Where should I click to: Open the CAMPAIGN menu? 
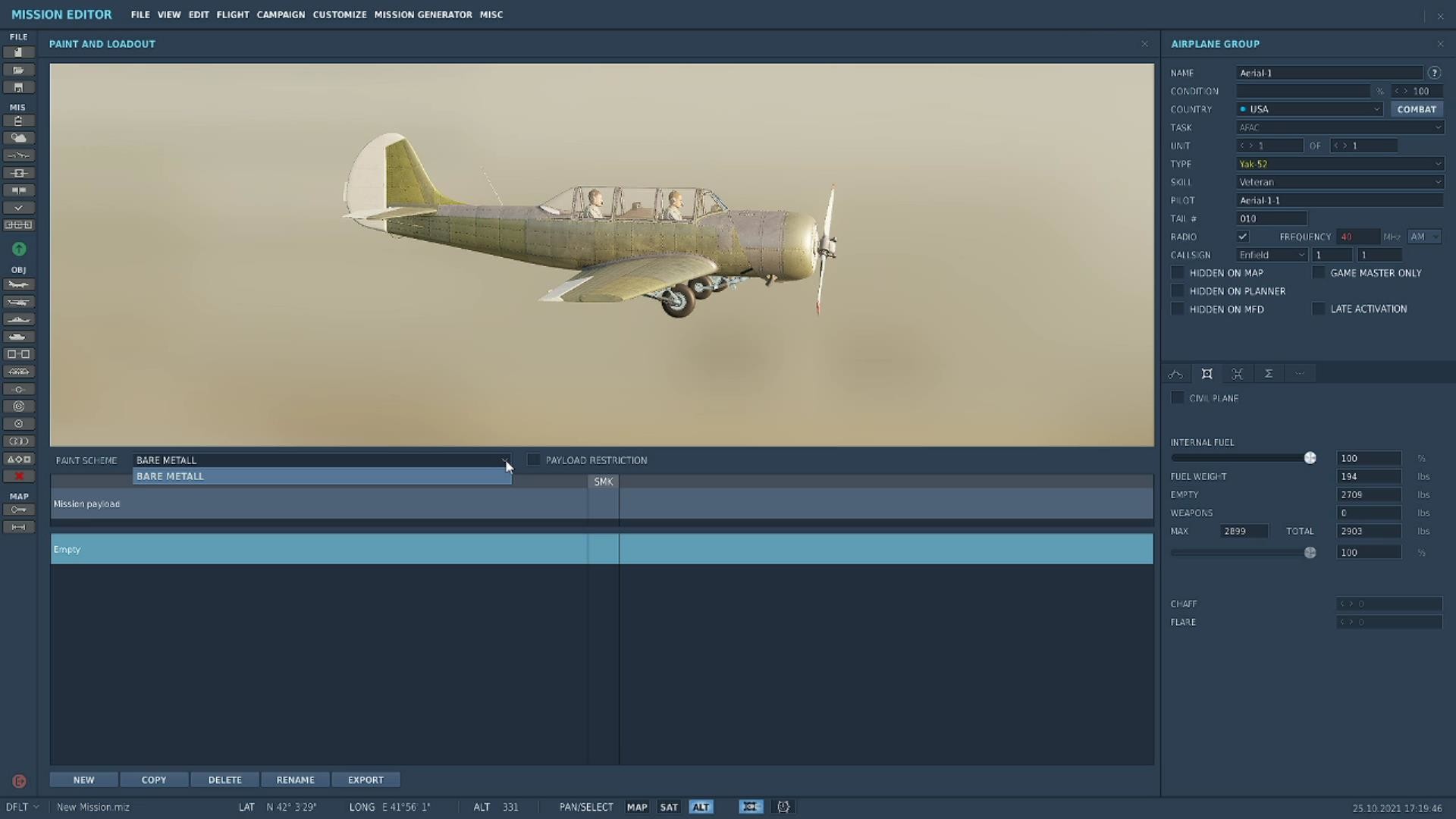pyautogui.click(x=281, y=14)
